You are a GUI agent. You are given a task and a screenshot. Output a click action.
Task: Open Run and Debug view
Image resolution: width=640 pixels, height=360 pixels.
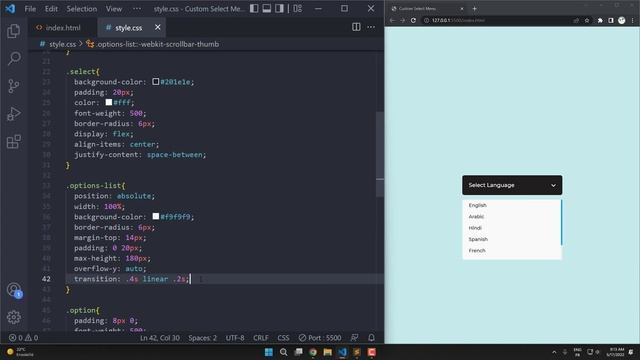13,114
